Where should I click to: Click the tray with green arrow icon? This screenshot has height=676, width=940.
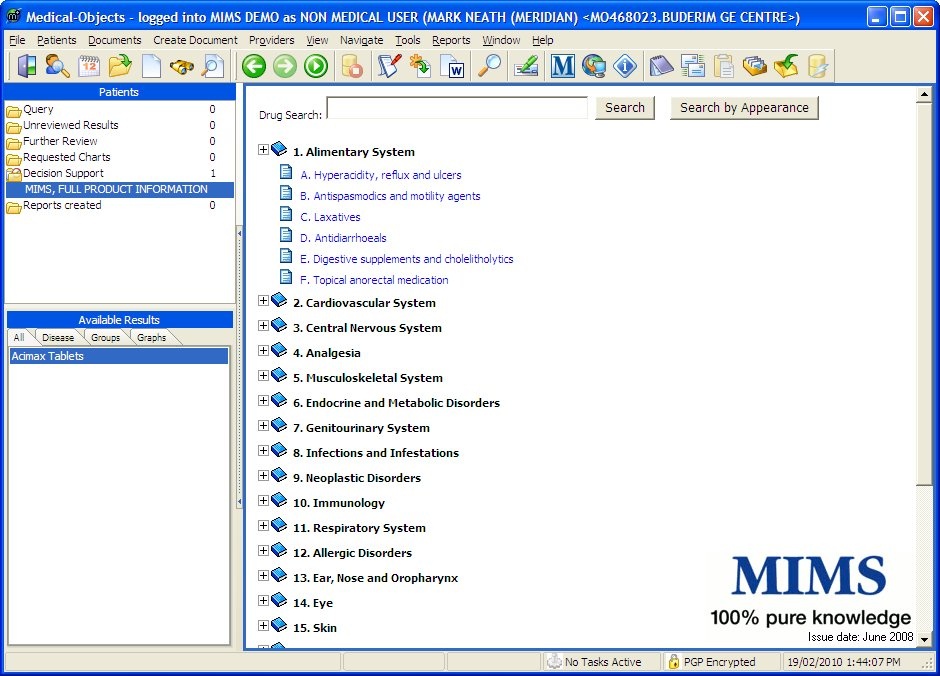(x=786, y=66)
